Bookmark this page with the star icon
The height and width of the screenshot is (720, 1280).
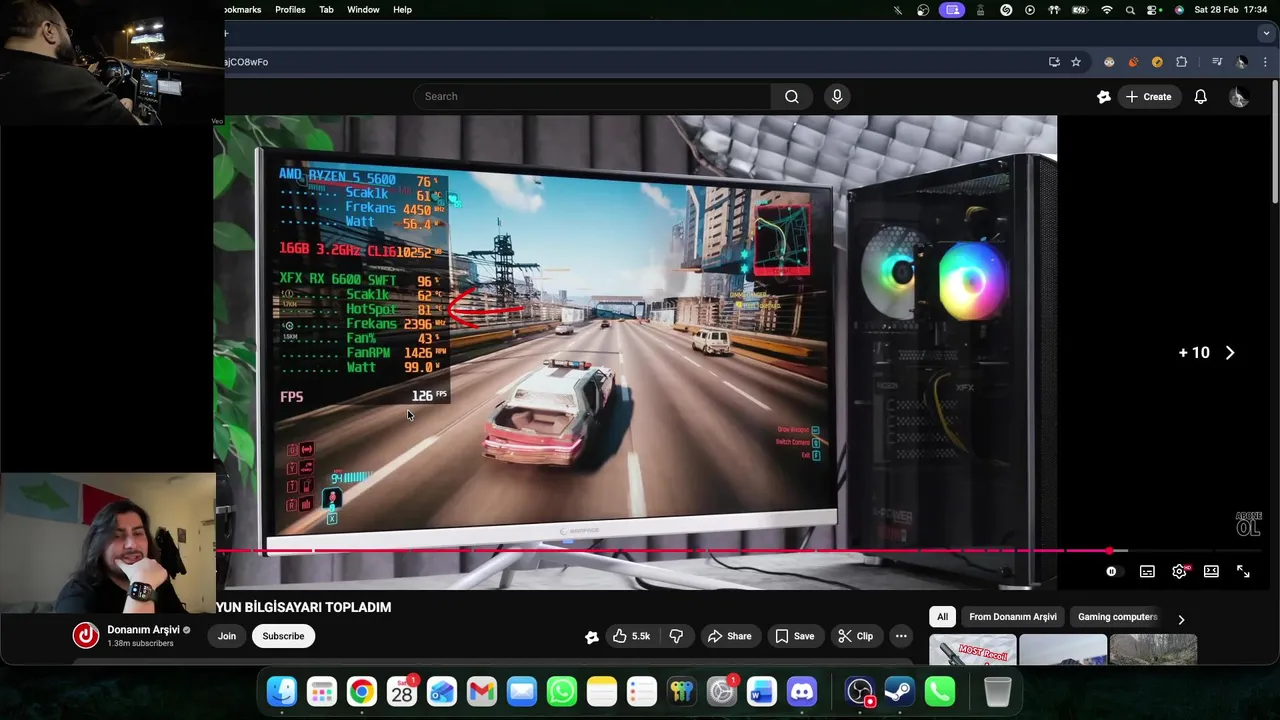coord(1076,62)
